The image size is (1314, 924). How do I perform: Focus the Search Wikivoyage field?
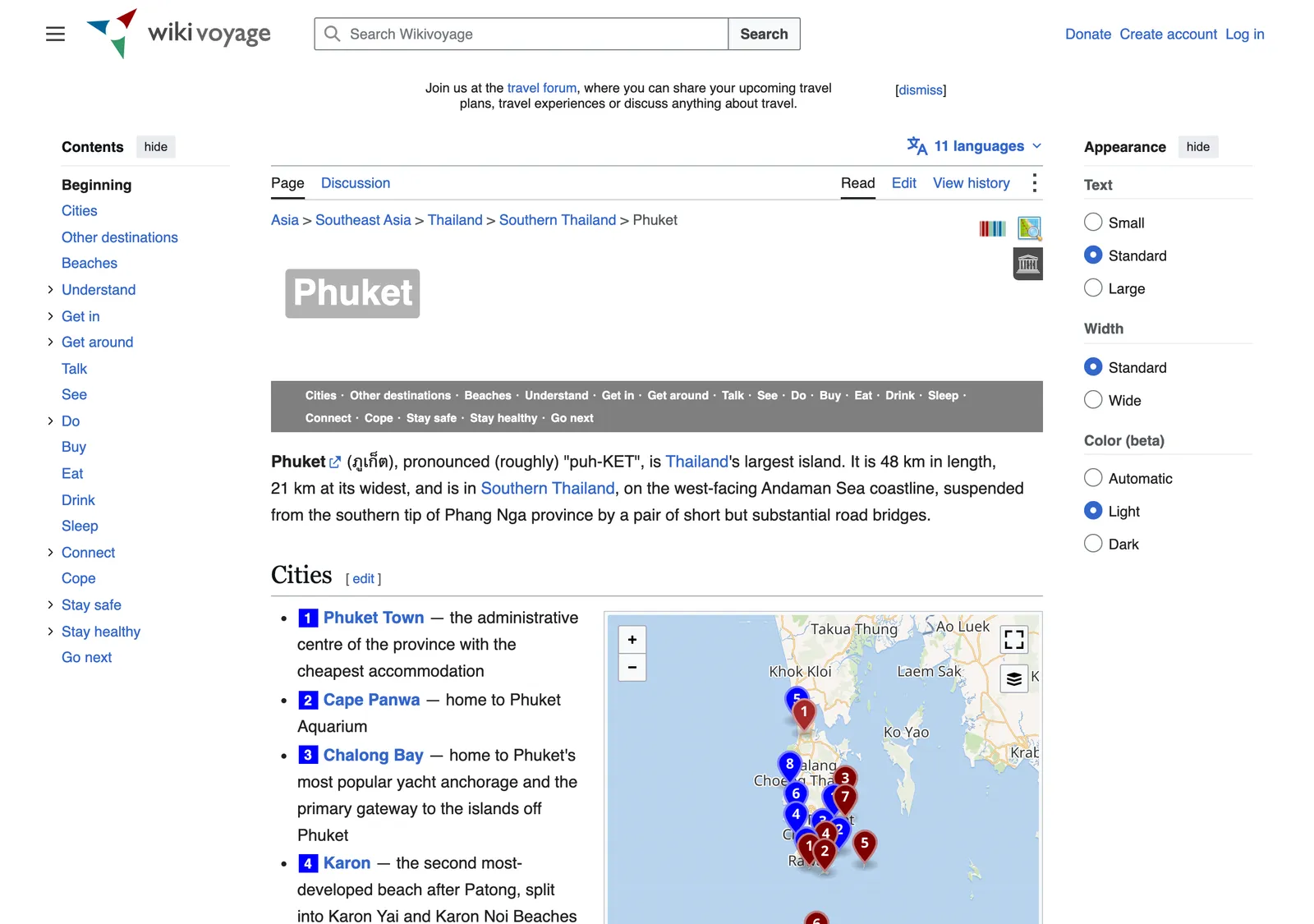tap(521, 34)
